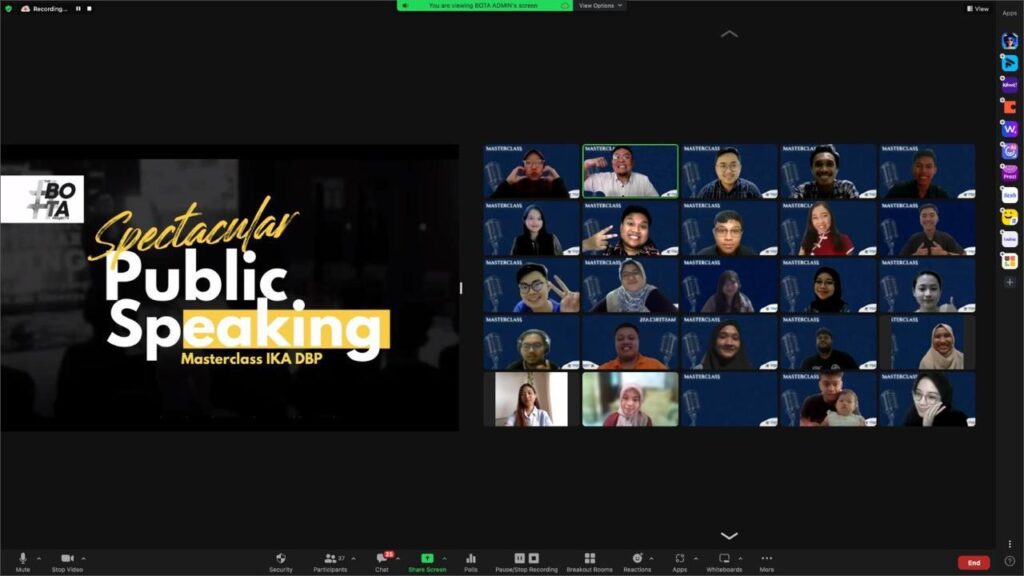The image size is (1024, 576).
Task: Open the Reactions menu
Action: tap(637, 559)
